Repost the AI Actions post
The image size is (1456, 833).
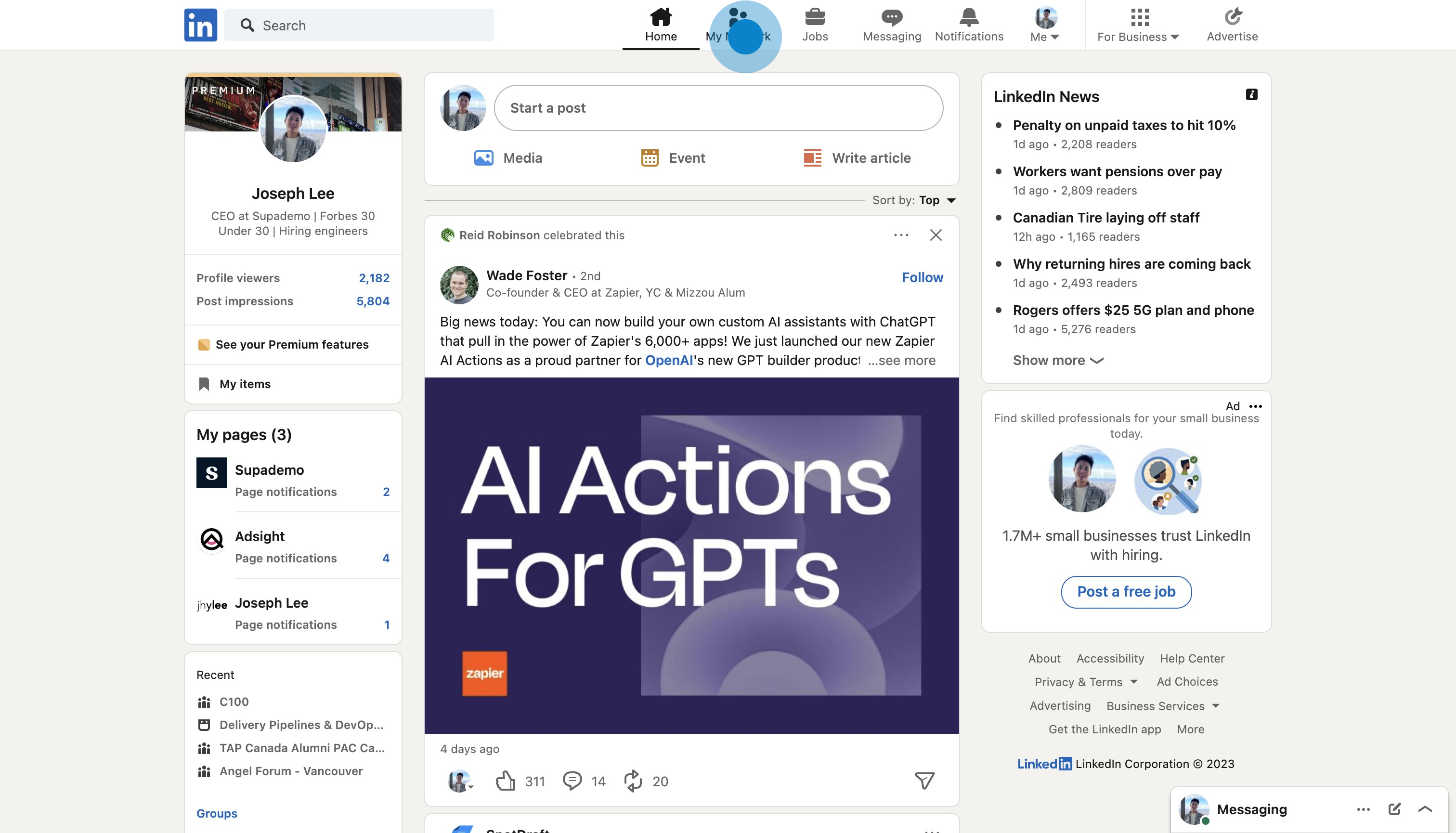633,781
